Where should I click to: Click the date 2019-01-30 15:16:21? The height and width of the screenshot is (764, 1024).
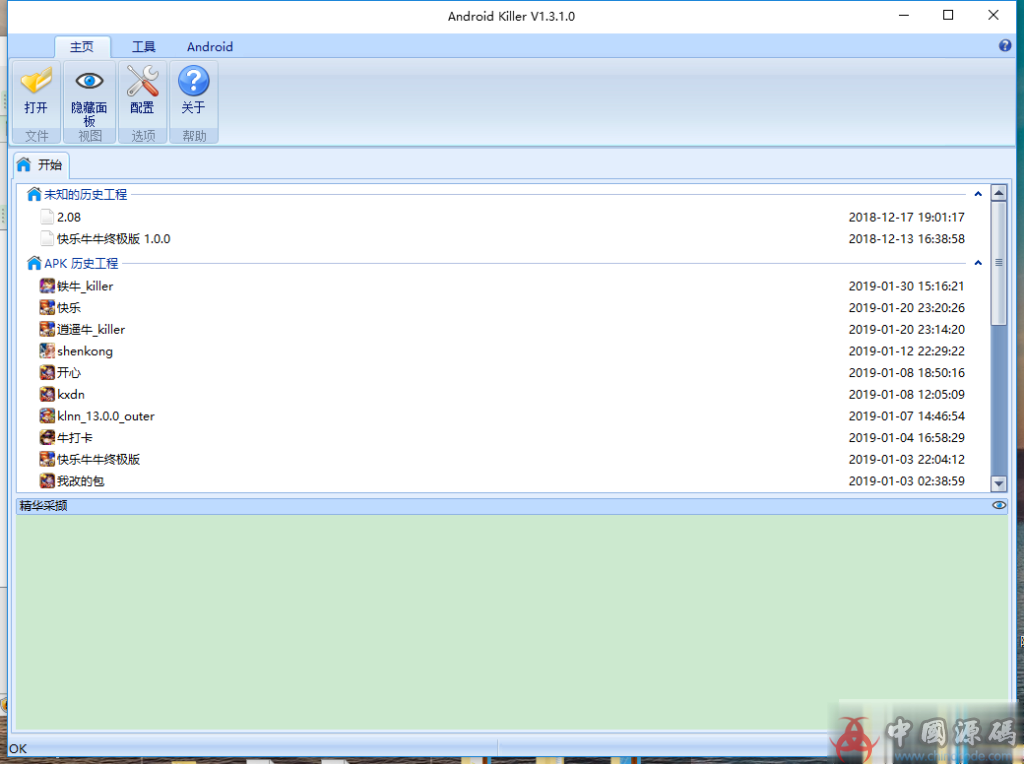click(x=906, y=286)
